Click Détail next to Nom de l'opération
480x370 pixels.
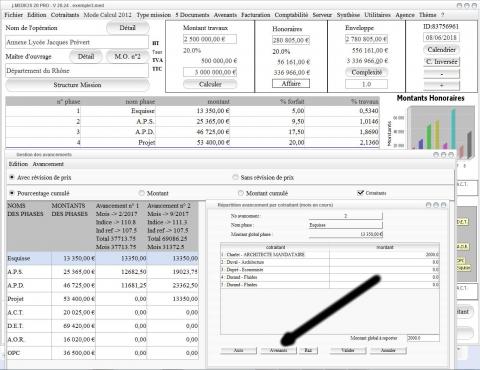(127, 28)
